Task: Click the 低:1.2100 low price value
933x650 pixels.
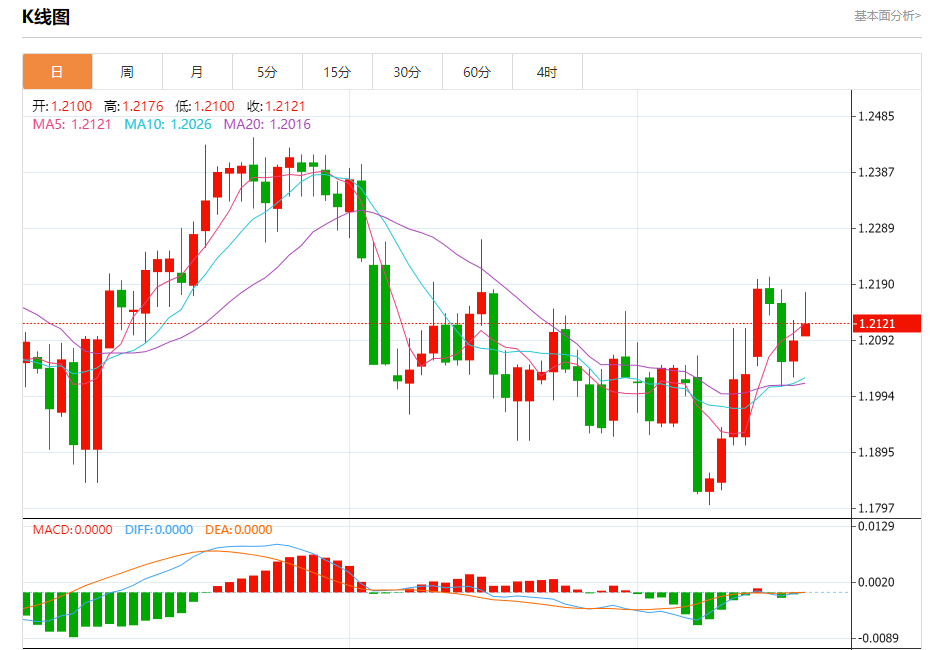Action: pyautogui.click(x=205, y=106)
